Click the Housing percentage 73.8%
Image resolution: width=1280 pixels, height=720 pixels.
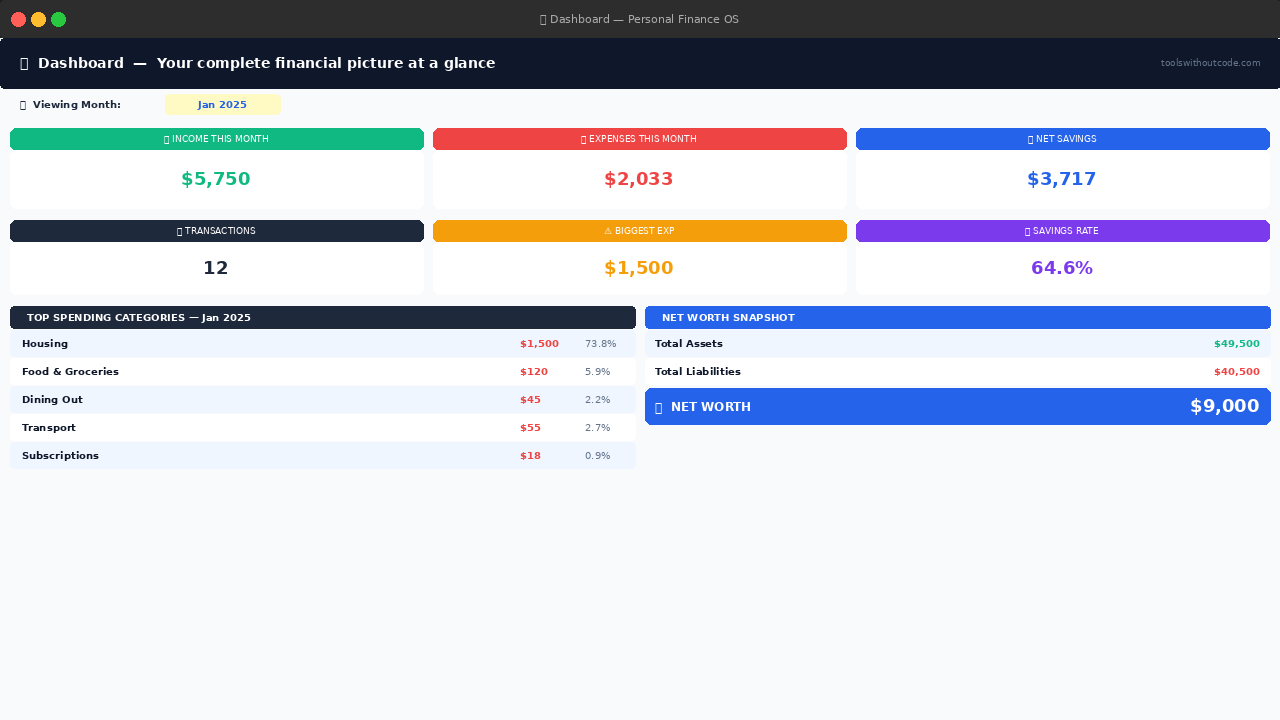601,344
